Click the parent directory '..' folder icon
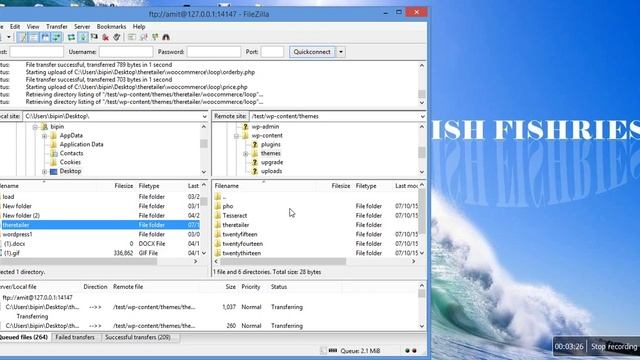Image resolution: width=640 pixels, height=360 pixels. tap(218, 197)
